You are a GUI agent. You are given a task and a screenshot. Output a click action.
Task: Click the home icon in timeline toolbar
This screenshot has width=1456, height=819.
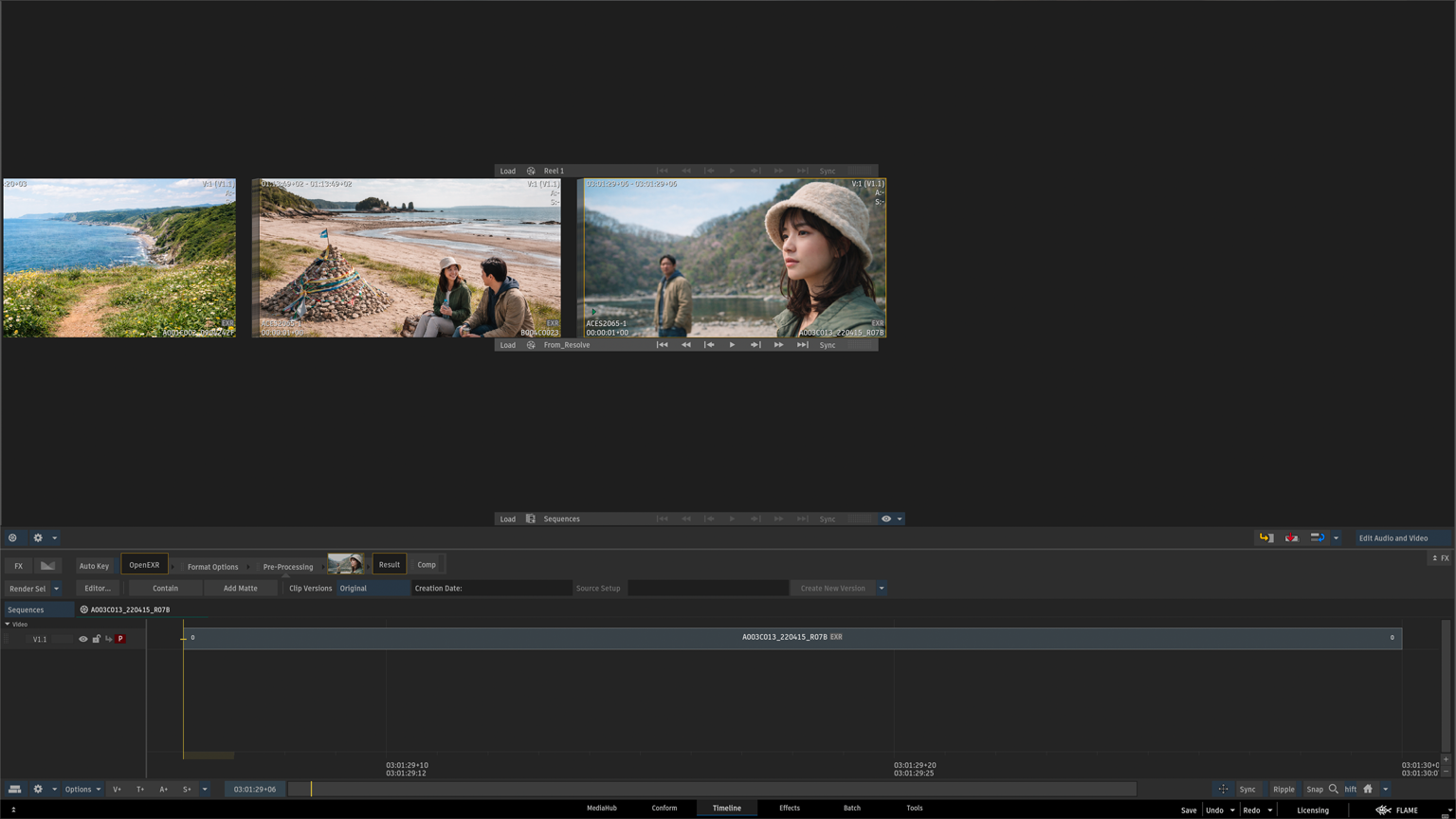[x=1368, y=789]
